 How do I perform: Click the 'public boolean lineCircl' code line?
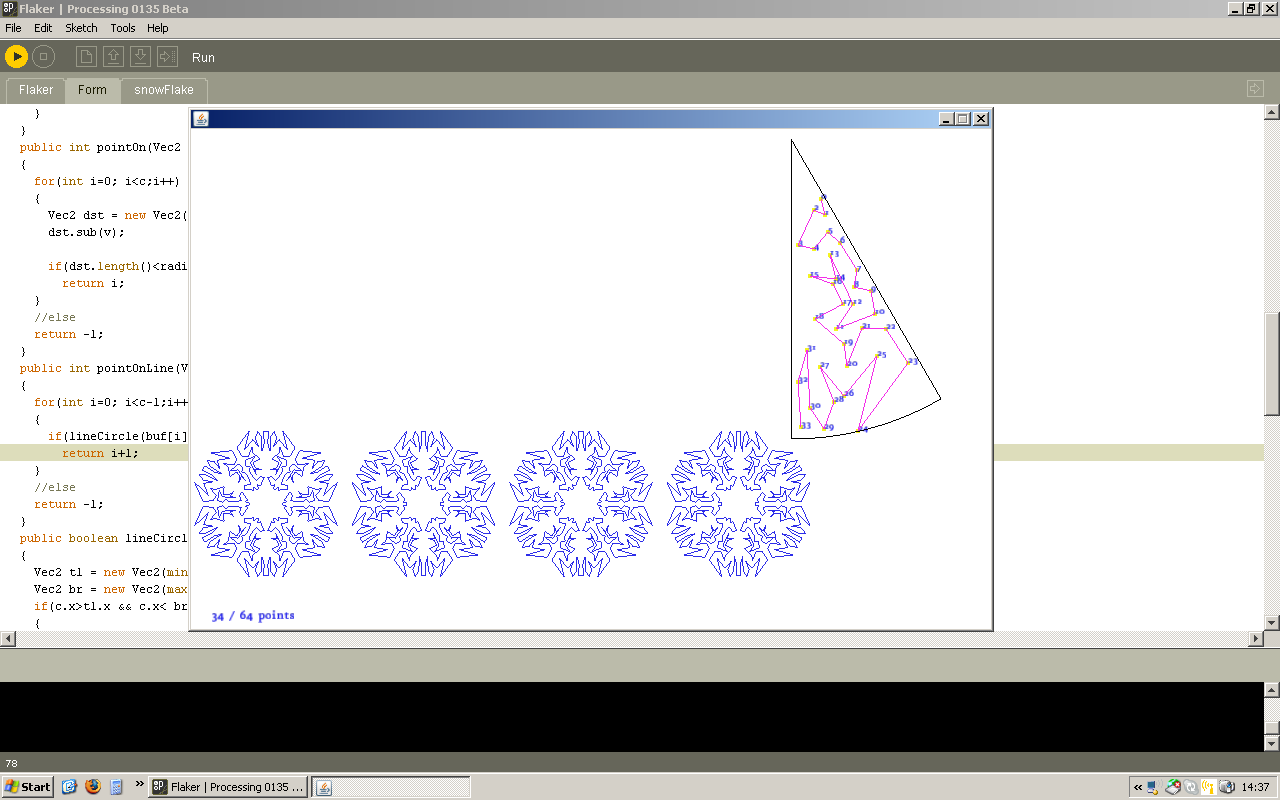103,538
